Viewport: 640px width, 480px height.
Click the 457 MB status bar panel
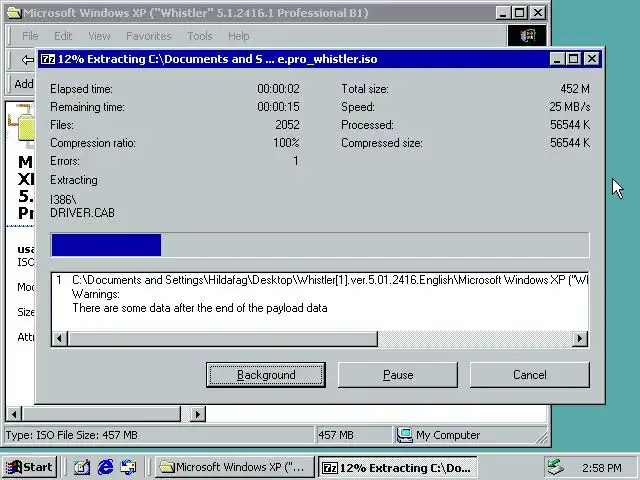pos(353,435)
